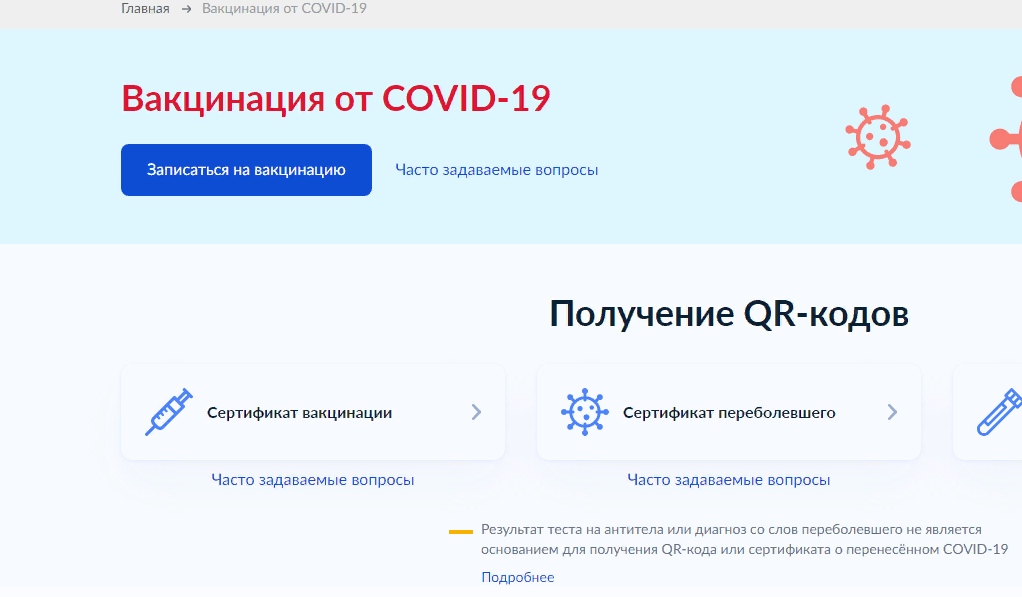Click the blue virus icon on recovered certificate card
Viewport: 1022px width, 597px height.
click(583, 412)
